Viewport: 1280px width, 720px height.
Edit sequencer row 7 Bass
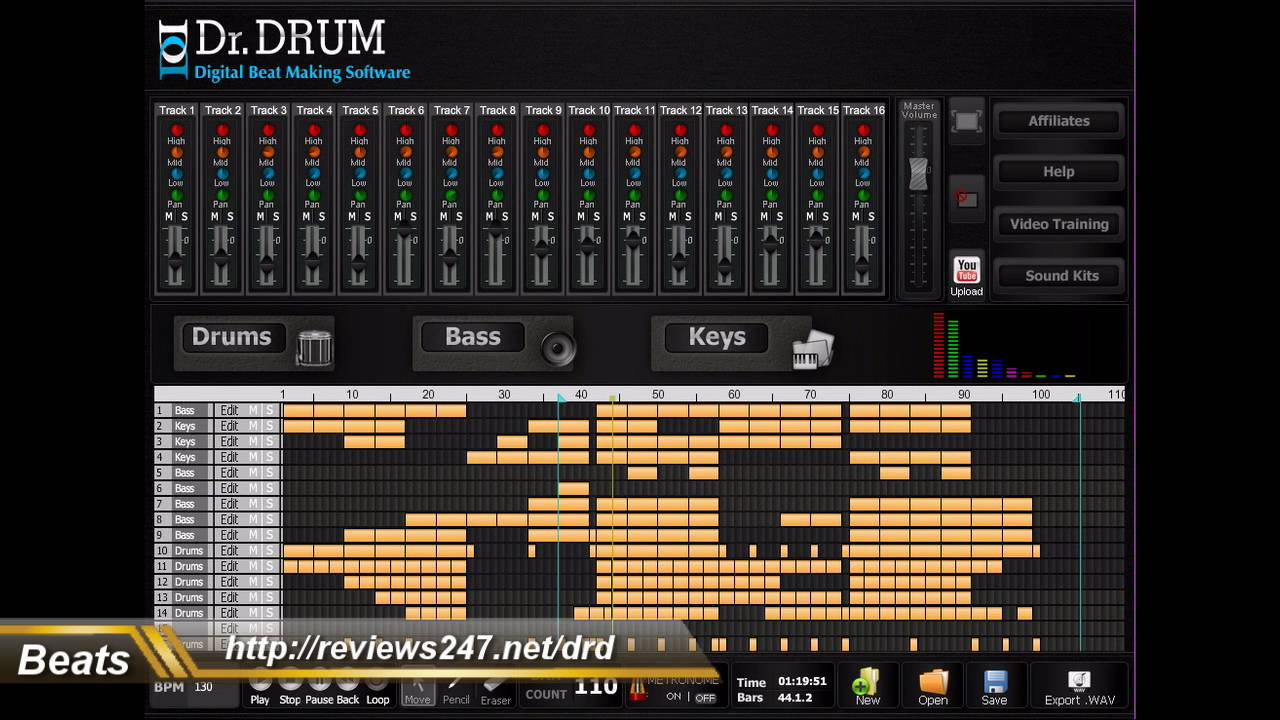(x=230, y=504)
